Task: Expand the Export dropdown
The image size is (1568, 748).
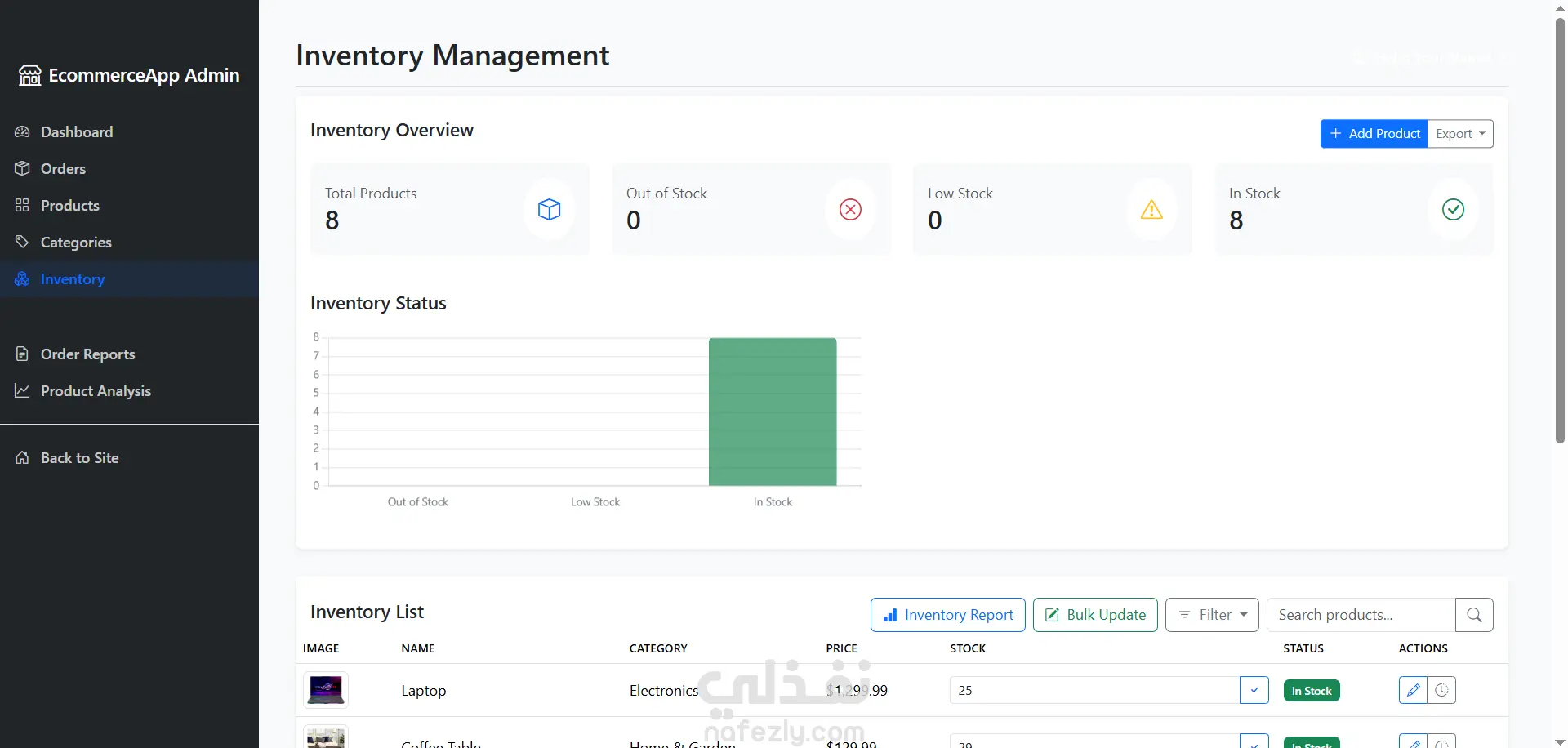Action: (1461, 134)
